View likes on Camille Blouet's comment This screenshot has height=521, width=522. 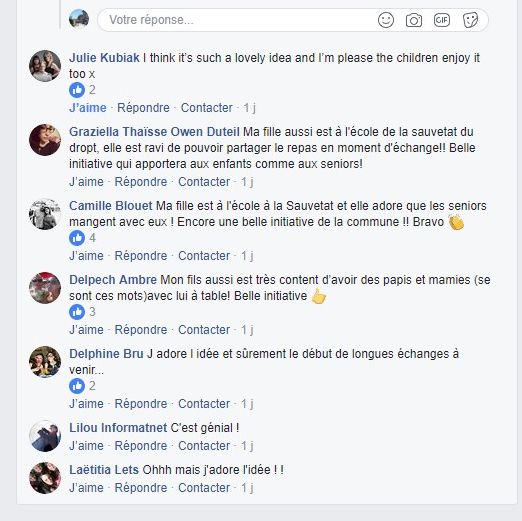click(82, 238)
